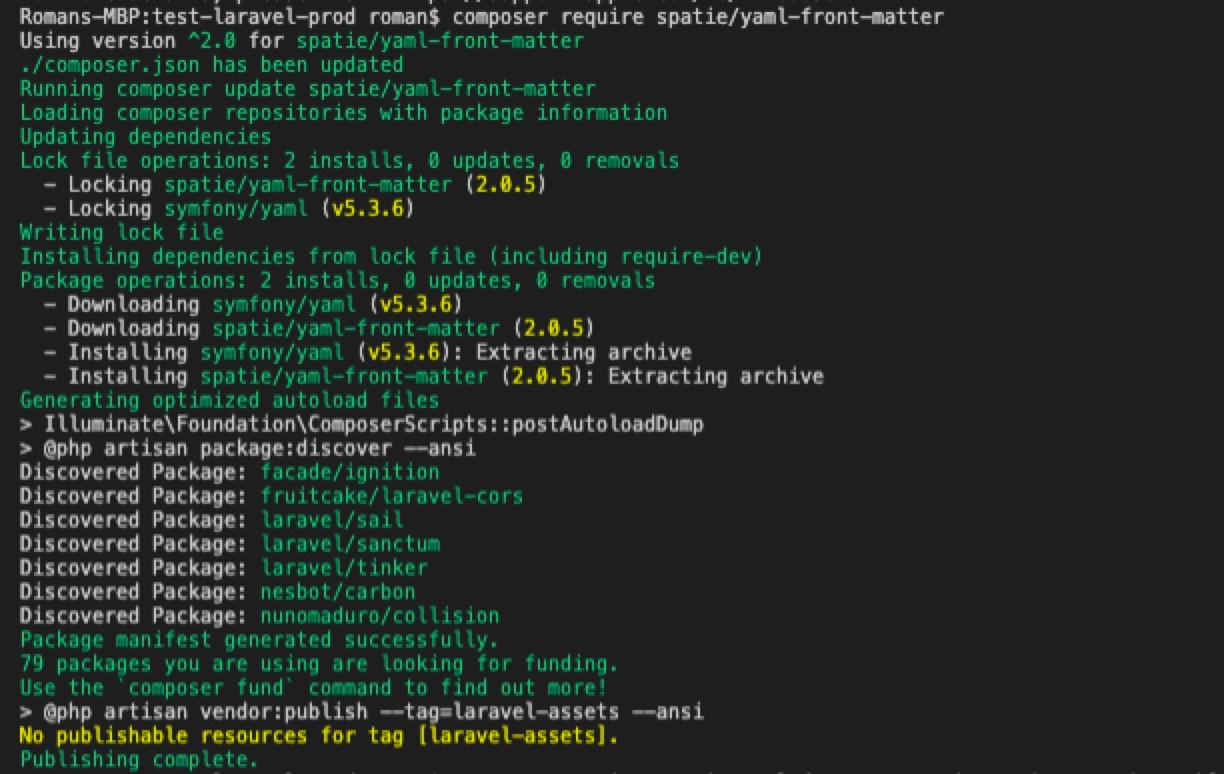Click discovered package 'facade/ignition'
The width and height of the screenshot is (1224, 774).
350,473
